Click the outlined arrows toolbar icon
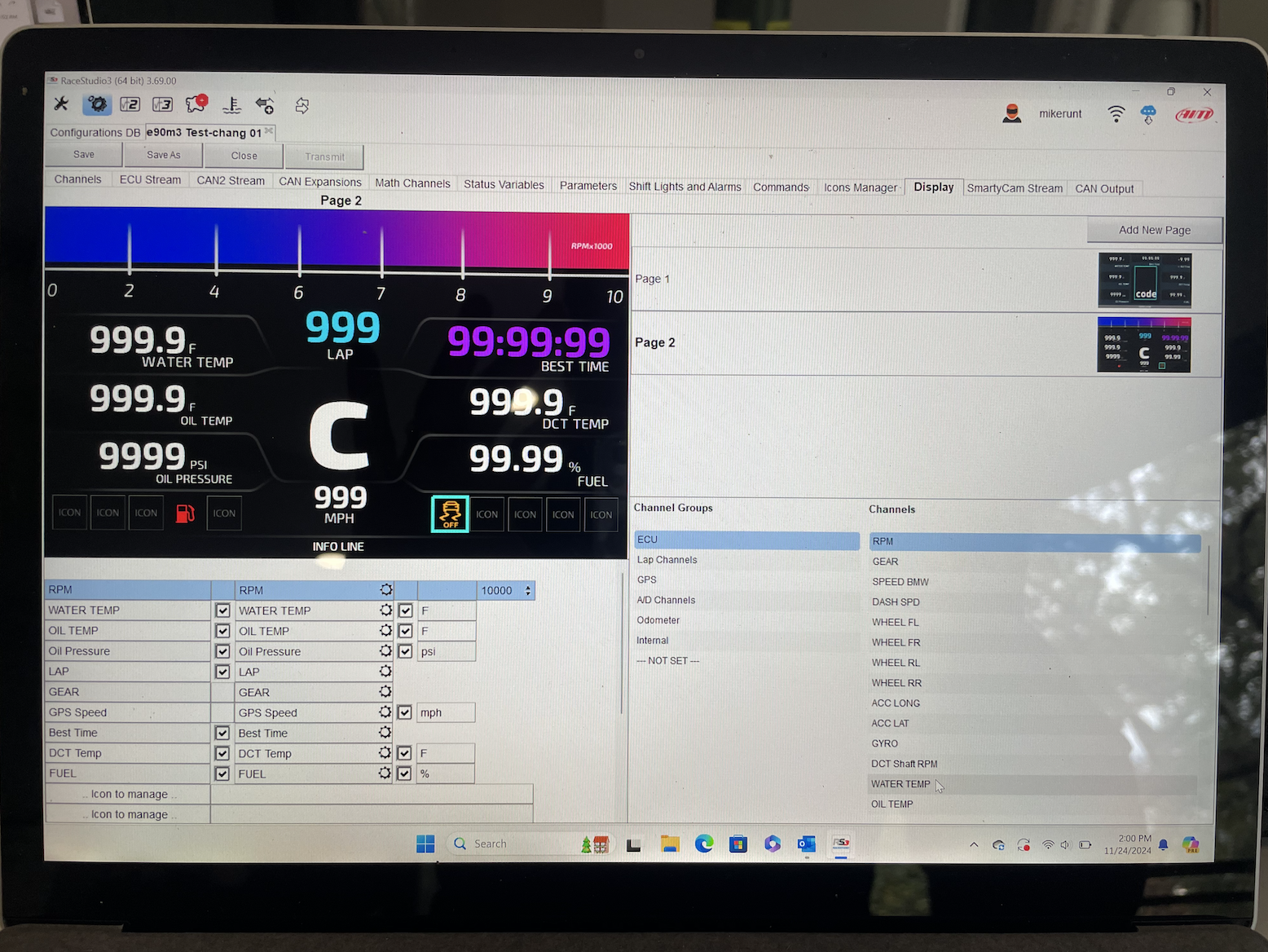 pos(302,105)
